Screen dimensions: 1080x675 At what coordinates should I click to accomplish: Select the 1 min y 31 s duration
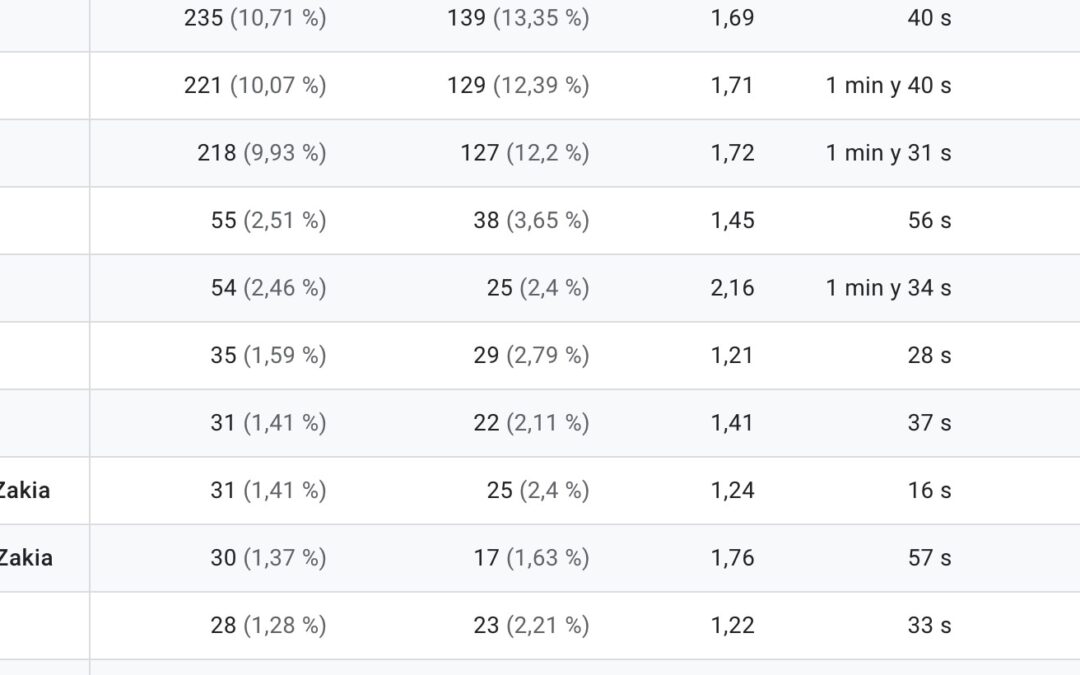[x=888, y=153]
